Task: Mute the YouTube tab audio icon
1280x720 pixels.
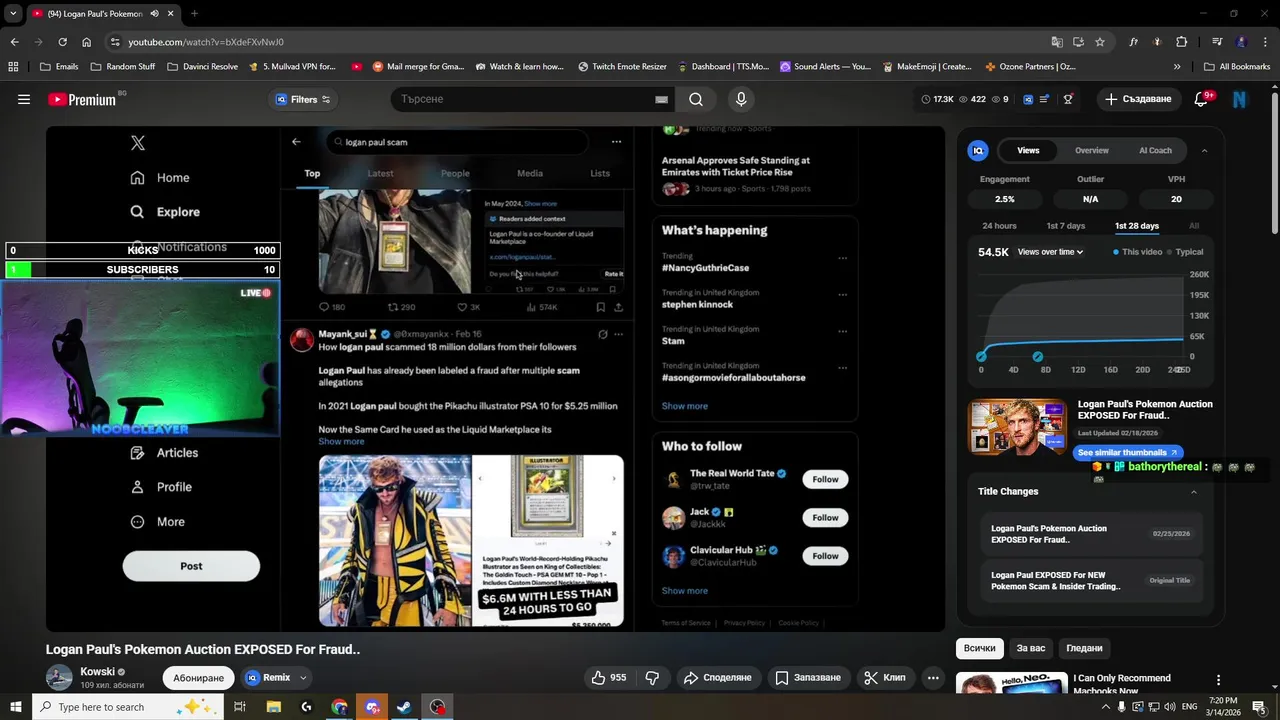Action: (x=154, y=14)
